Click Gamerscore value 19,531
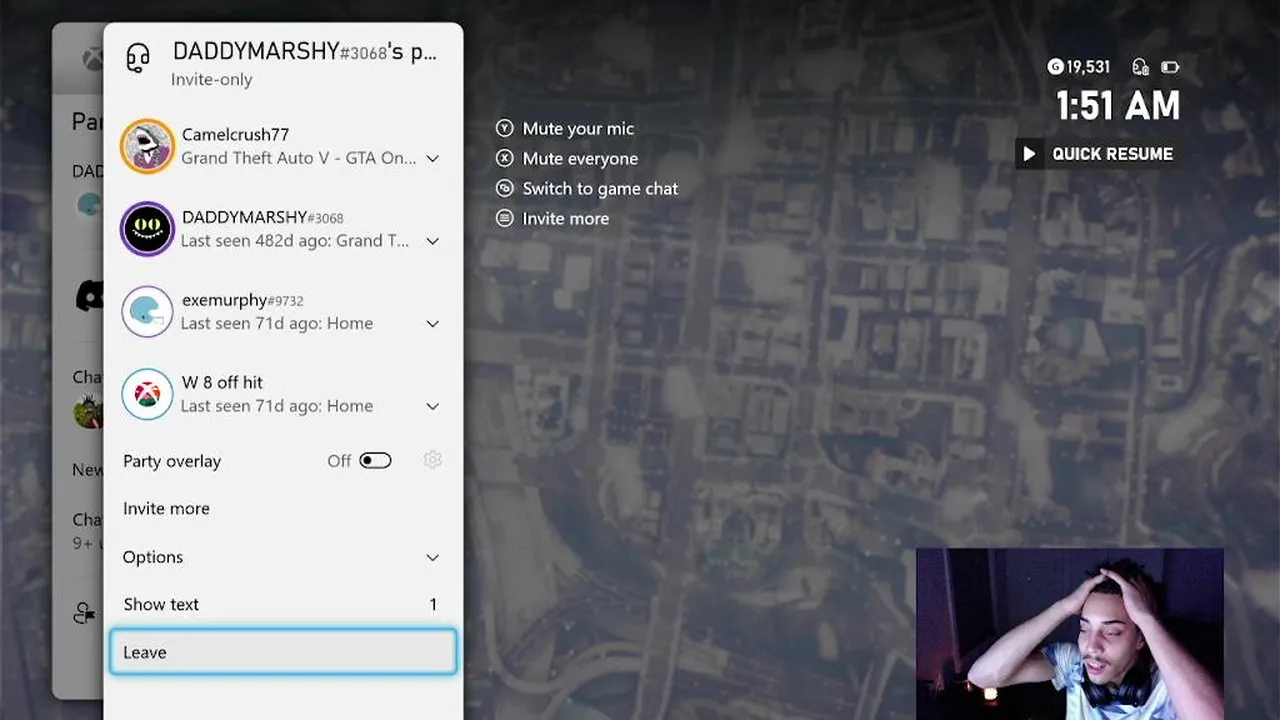Image resolution: width=1280 pixels, height=720 pixels. coord(1088,67)
